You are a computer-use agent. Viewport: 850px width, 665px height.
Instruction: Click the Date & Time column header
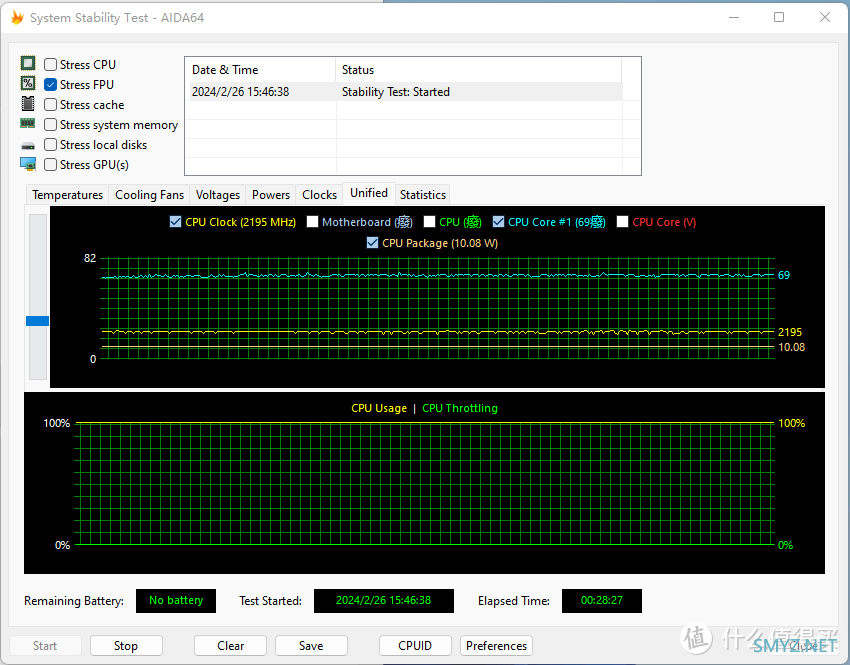coord(260,70)
